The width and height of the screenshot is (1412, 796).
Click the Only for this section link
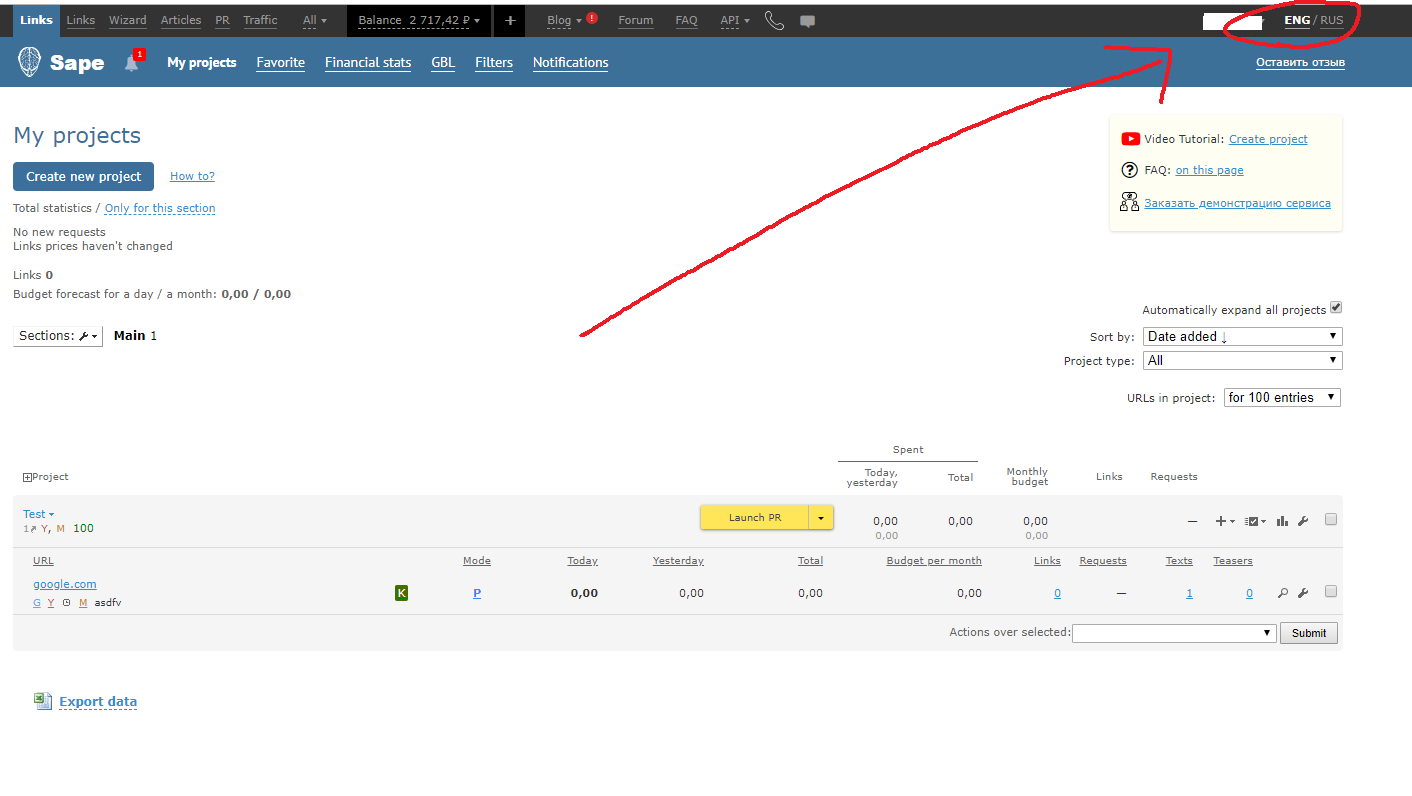click(160, 208)
